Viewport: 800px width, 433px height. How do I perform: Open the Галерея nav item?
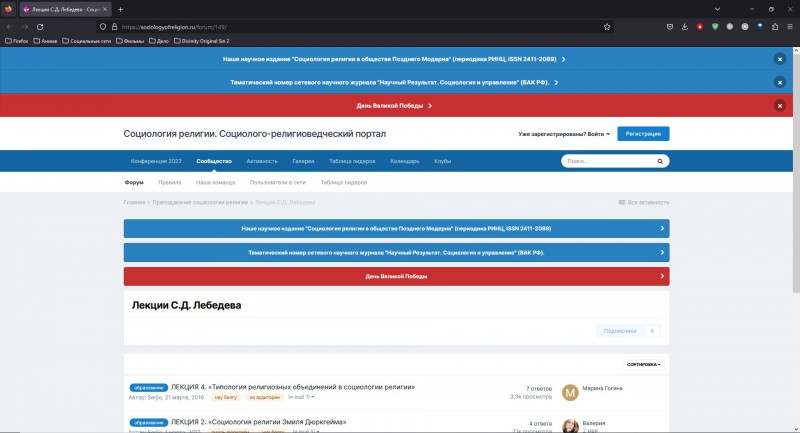303,161
